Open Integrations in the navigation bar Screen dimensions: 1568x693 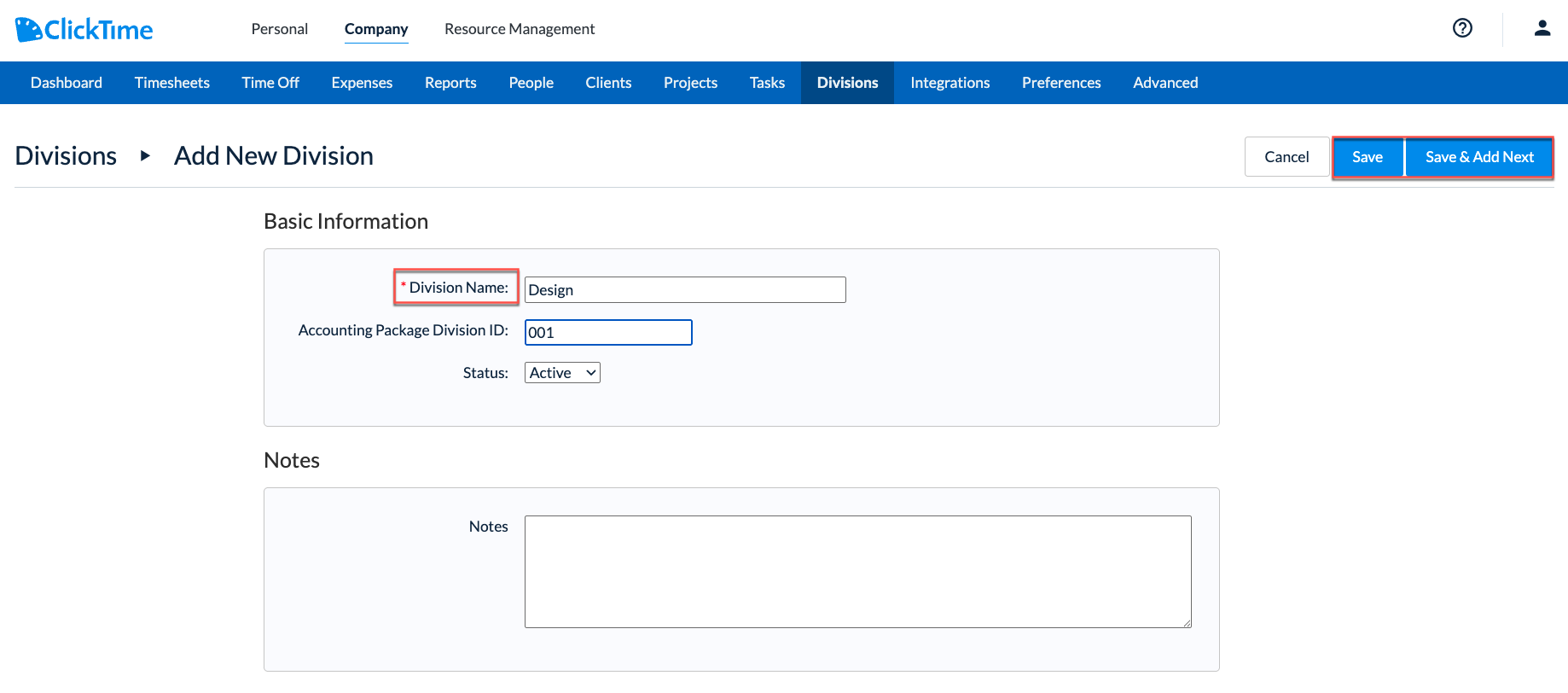pyautogui.click(x=950, y=83)
